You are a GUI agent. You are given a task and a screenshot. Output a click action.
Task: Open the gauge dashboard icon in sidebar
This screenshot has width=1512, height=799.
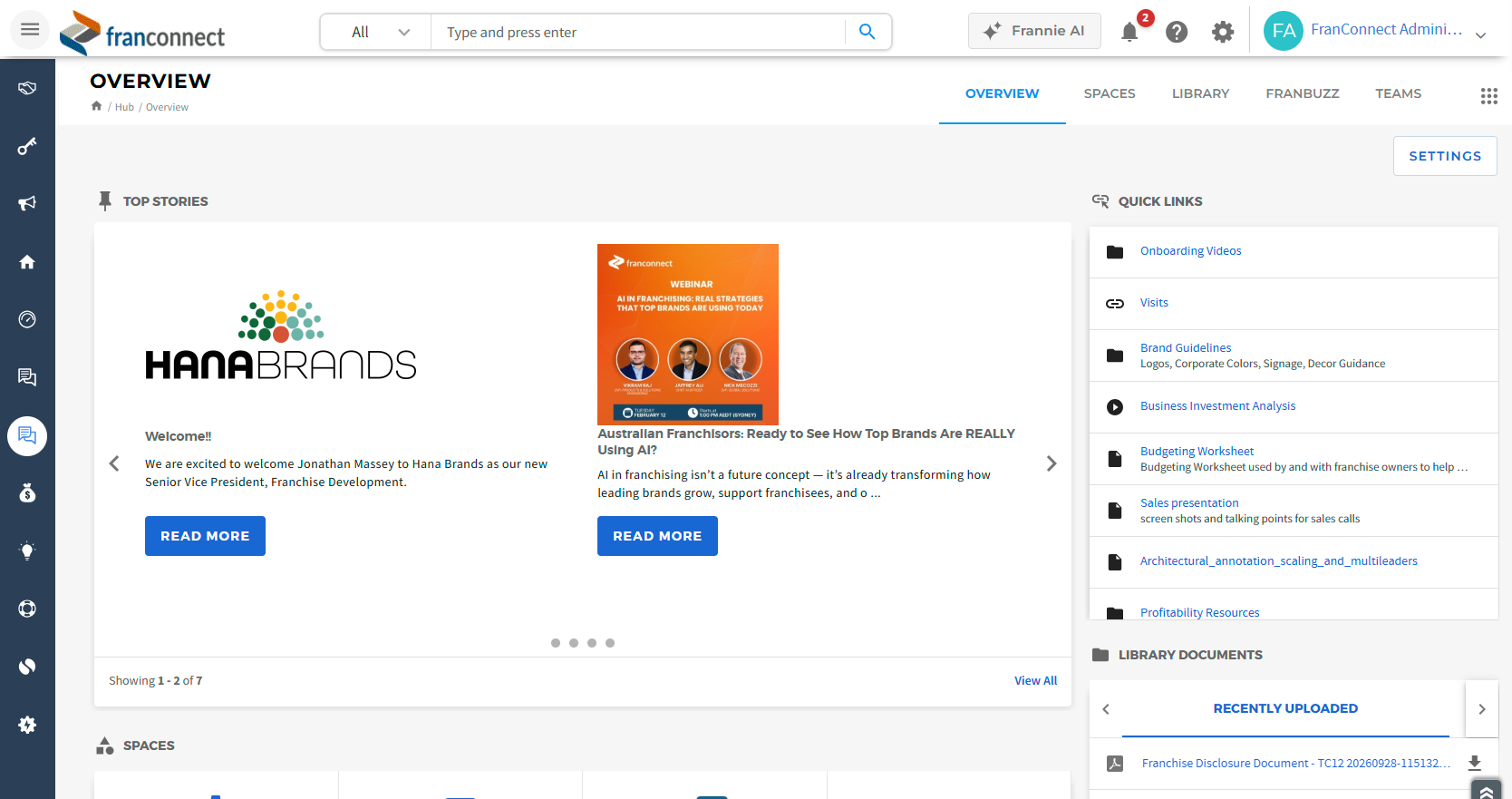(27, 319)
